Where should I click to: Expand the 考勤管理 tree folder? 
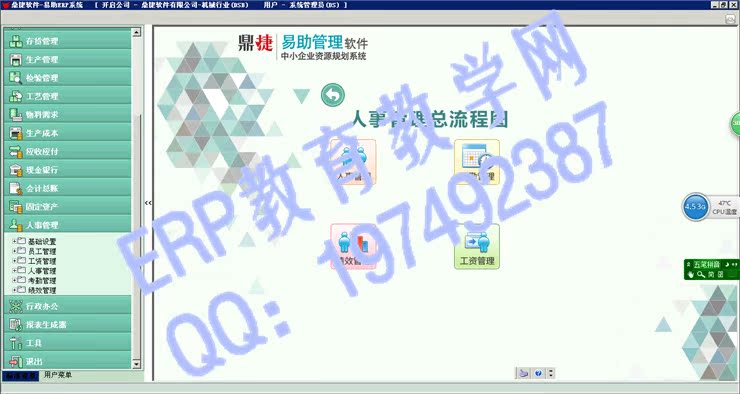pos(14,280)
